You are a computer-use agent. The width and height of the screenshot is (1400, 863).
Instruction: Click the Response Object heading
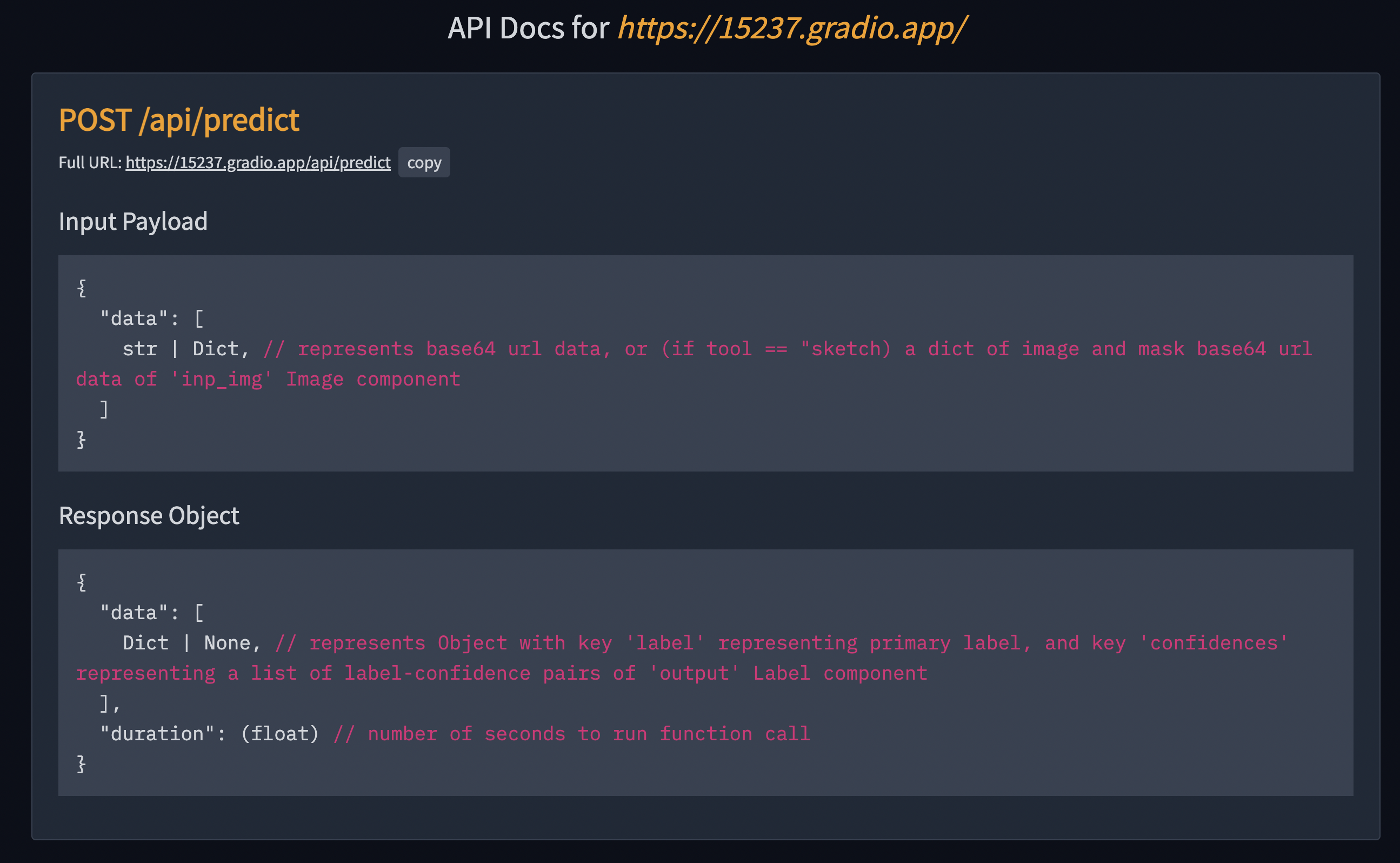pos(149,515)
